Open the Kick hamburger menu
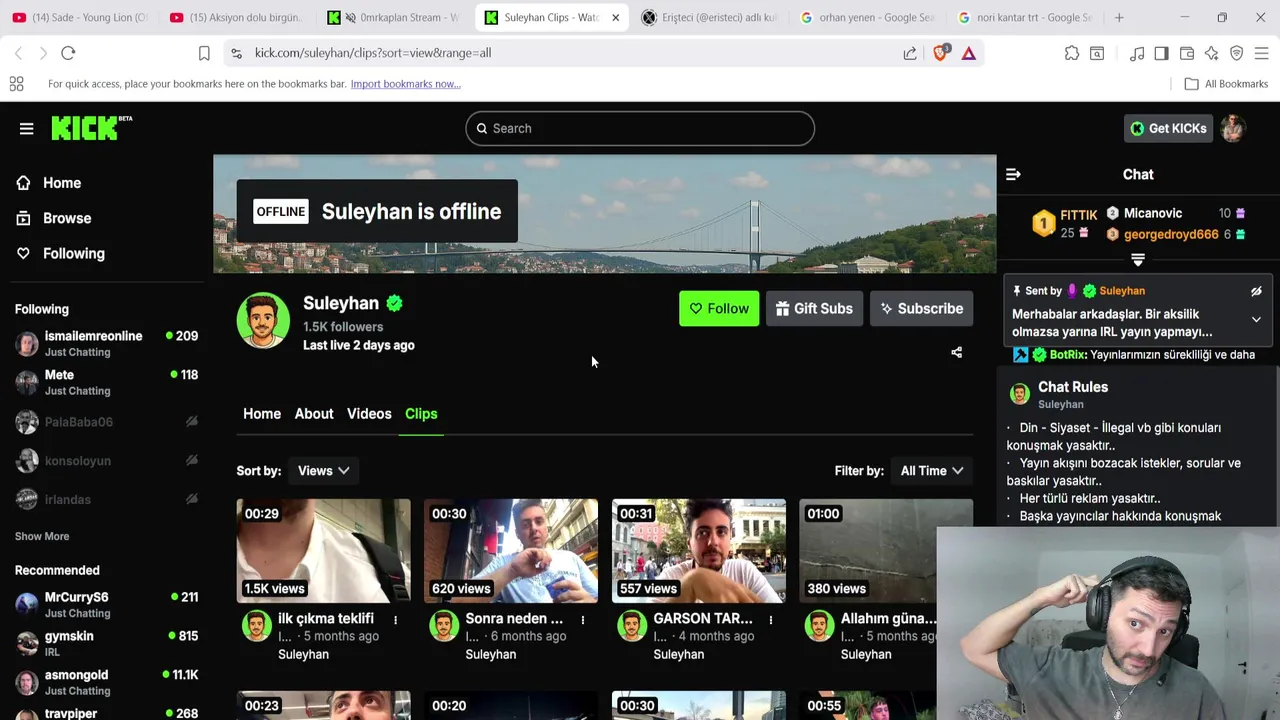This screenshot has height=720, width=1280. coord(27,128)
